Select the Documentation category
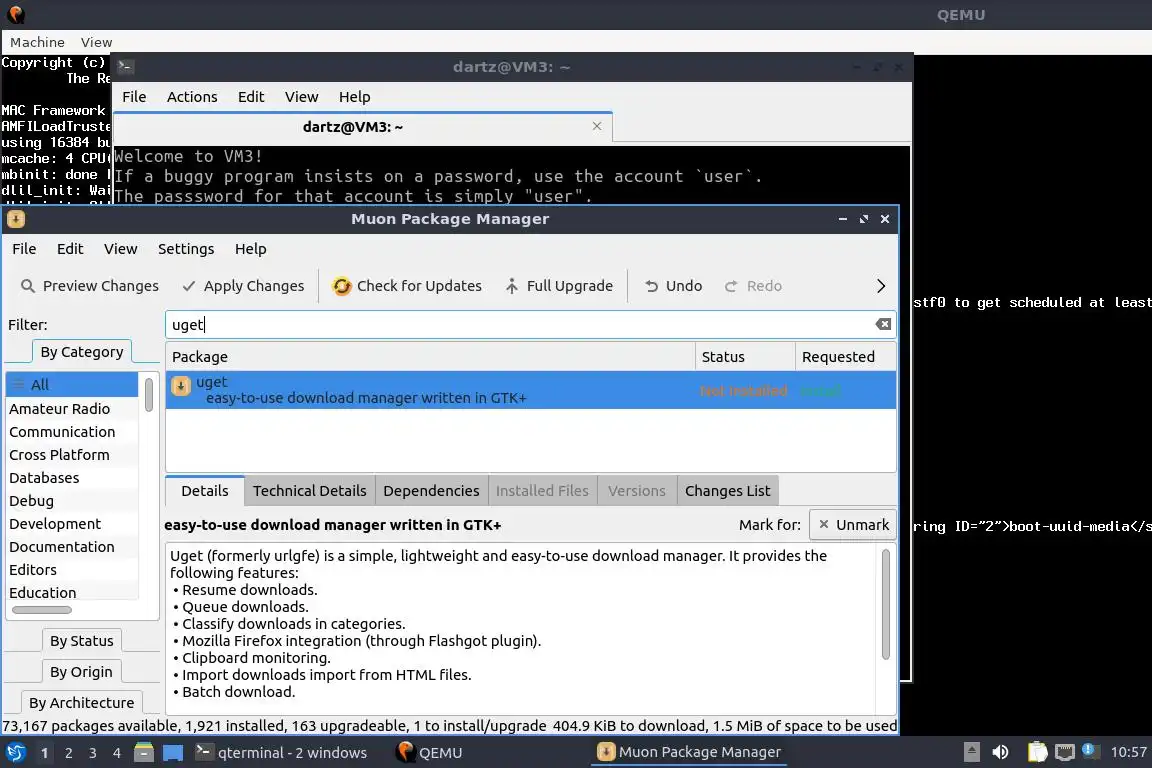 pos(72,547)
